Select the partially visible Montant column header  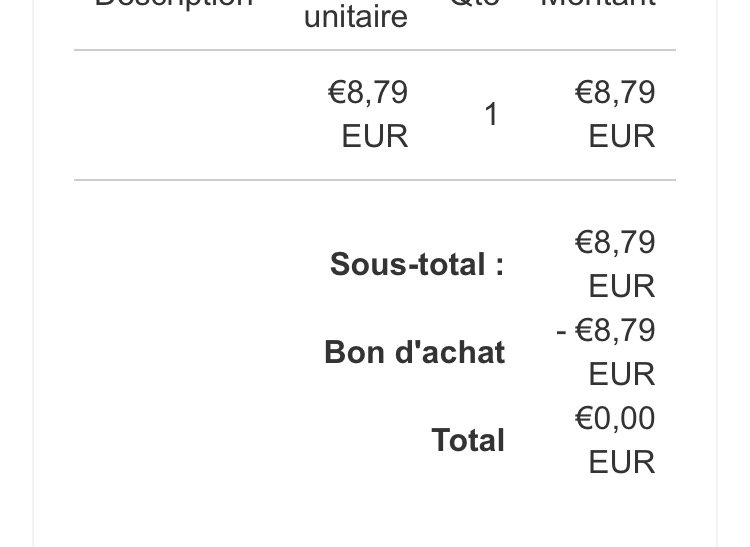click(x=598, y=3)
